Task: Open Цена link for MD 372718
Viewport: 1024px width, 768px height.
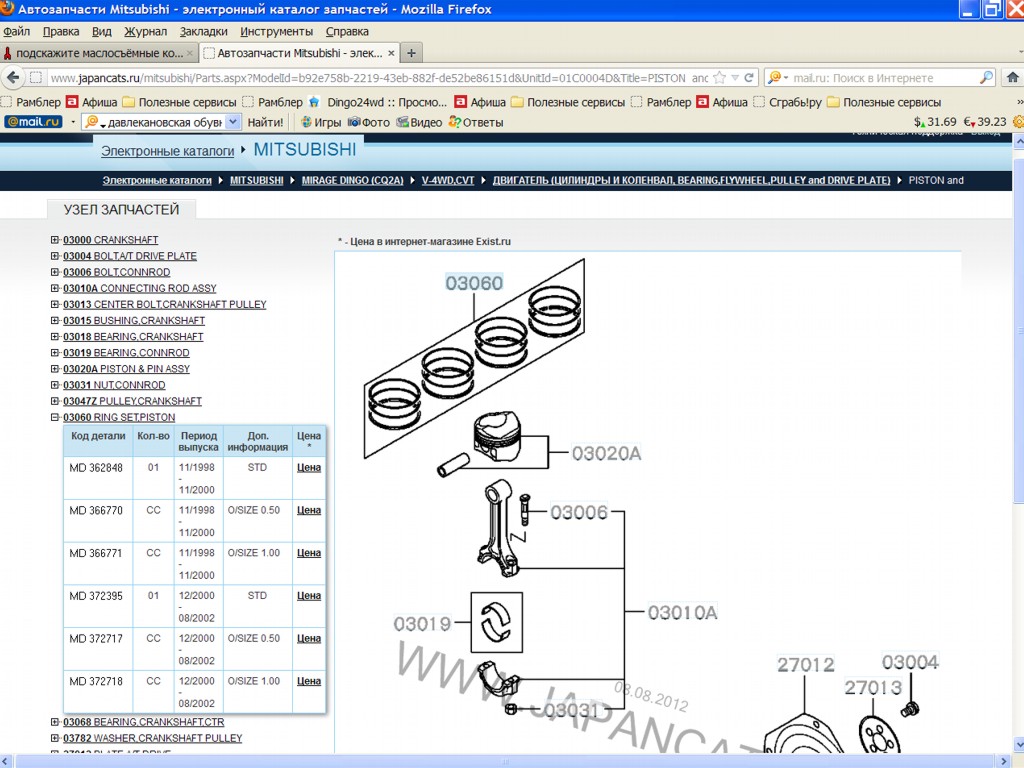Action: pyautogui.click(x=309, y=681)
